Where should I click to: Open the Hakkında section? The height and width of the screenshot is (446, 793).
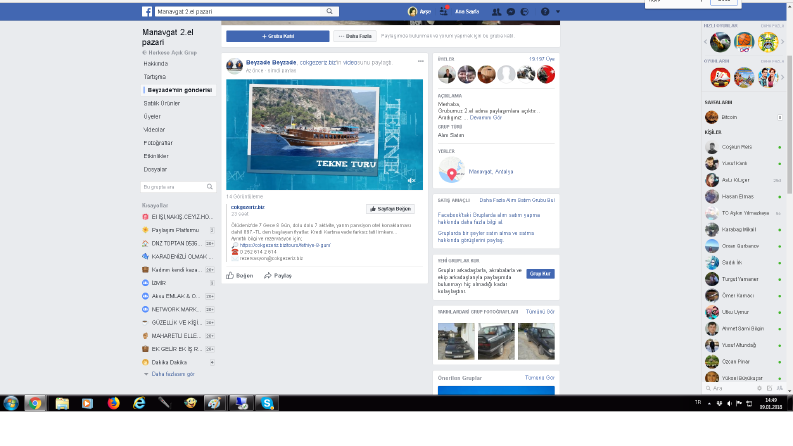156,64
